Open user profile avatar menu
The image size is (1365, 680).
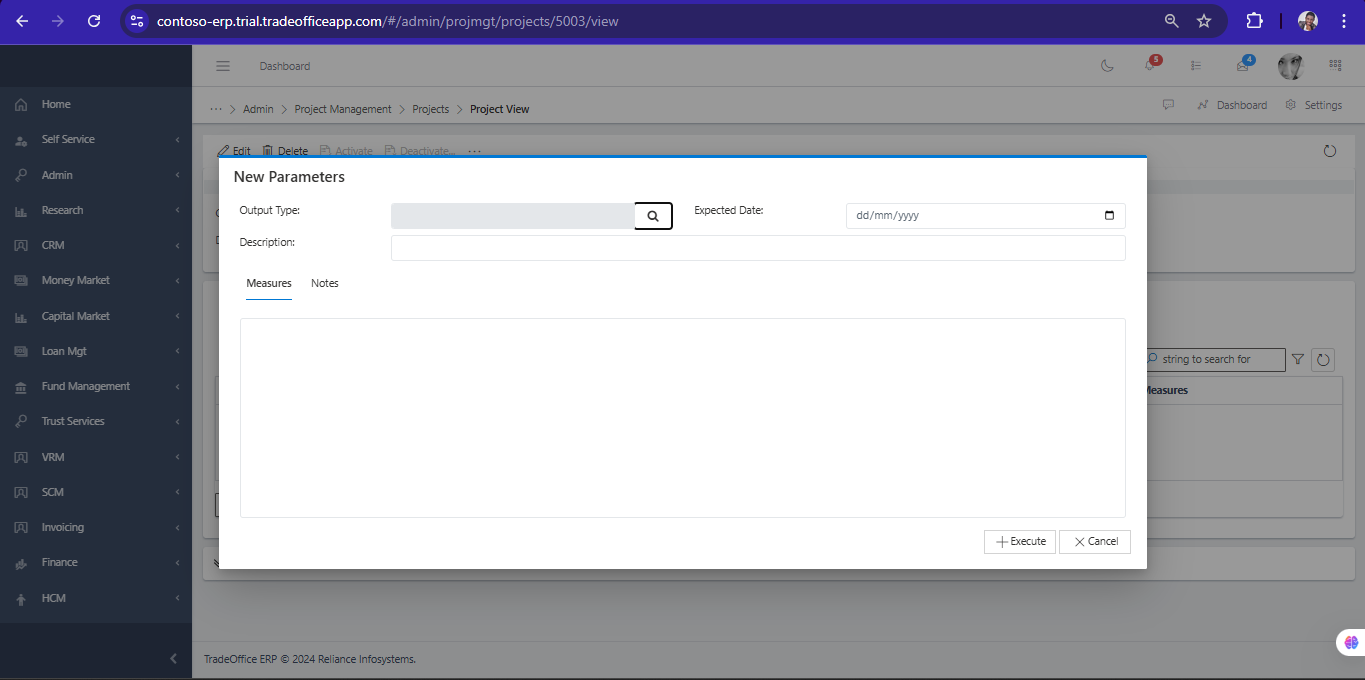click(1291, 66)
